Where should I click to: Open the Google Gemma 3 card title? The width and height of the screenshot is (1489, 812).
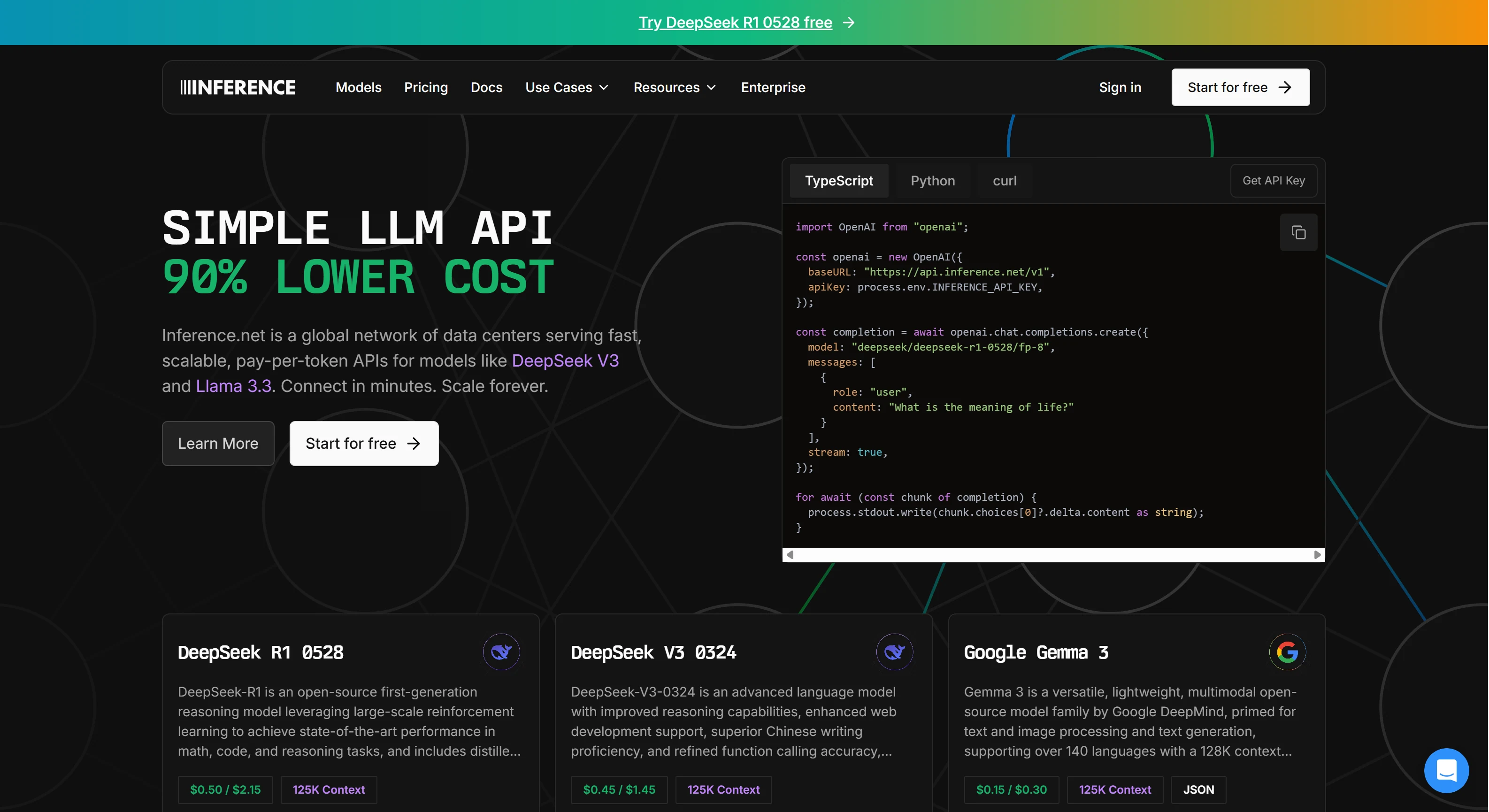1036,652
